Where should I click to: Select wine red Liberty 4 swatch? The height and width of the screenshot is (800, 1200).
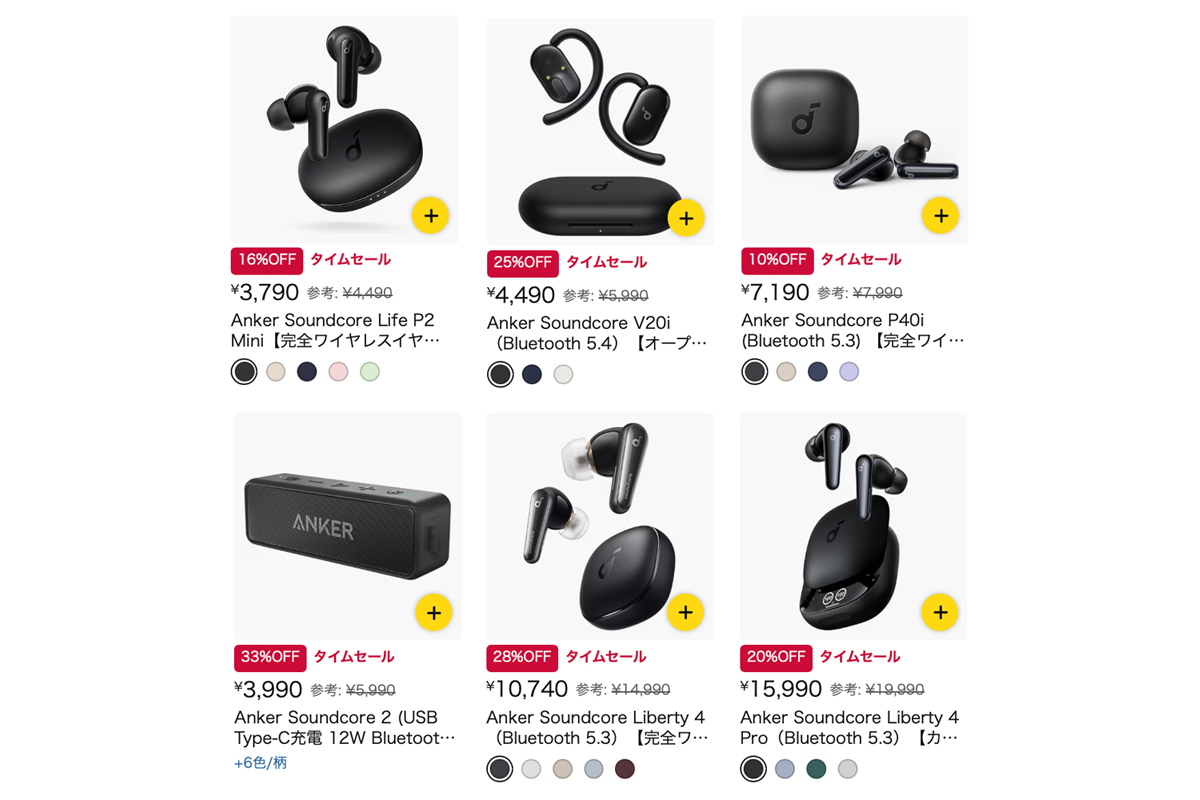pyautogui.click(x=625, y=769)
